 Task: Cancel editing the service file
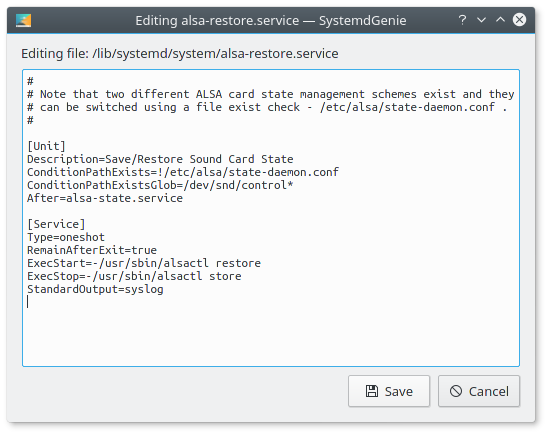click(479, 391)
